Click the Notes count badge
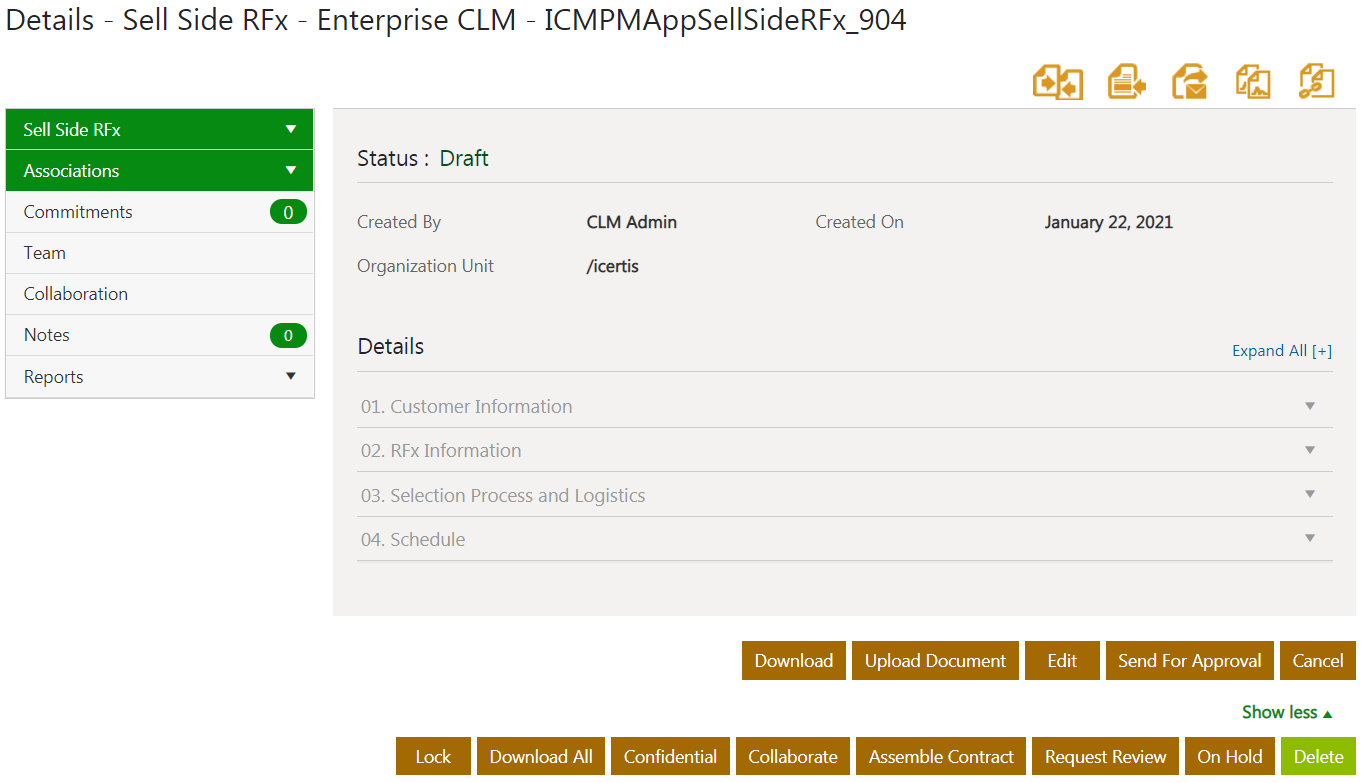 pos(288,336)
